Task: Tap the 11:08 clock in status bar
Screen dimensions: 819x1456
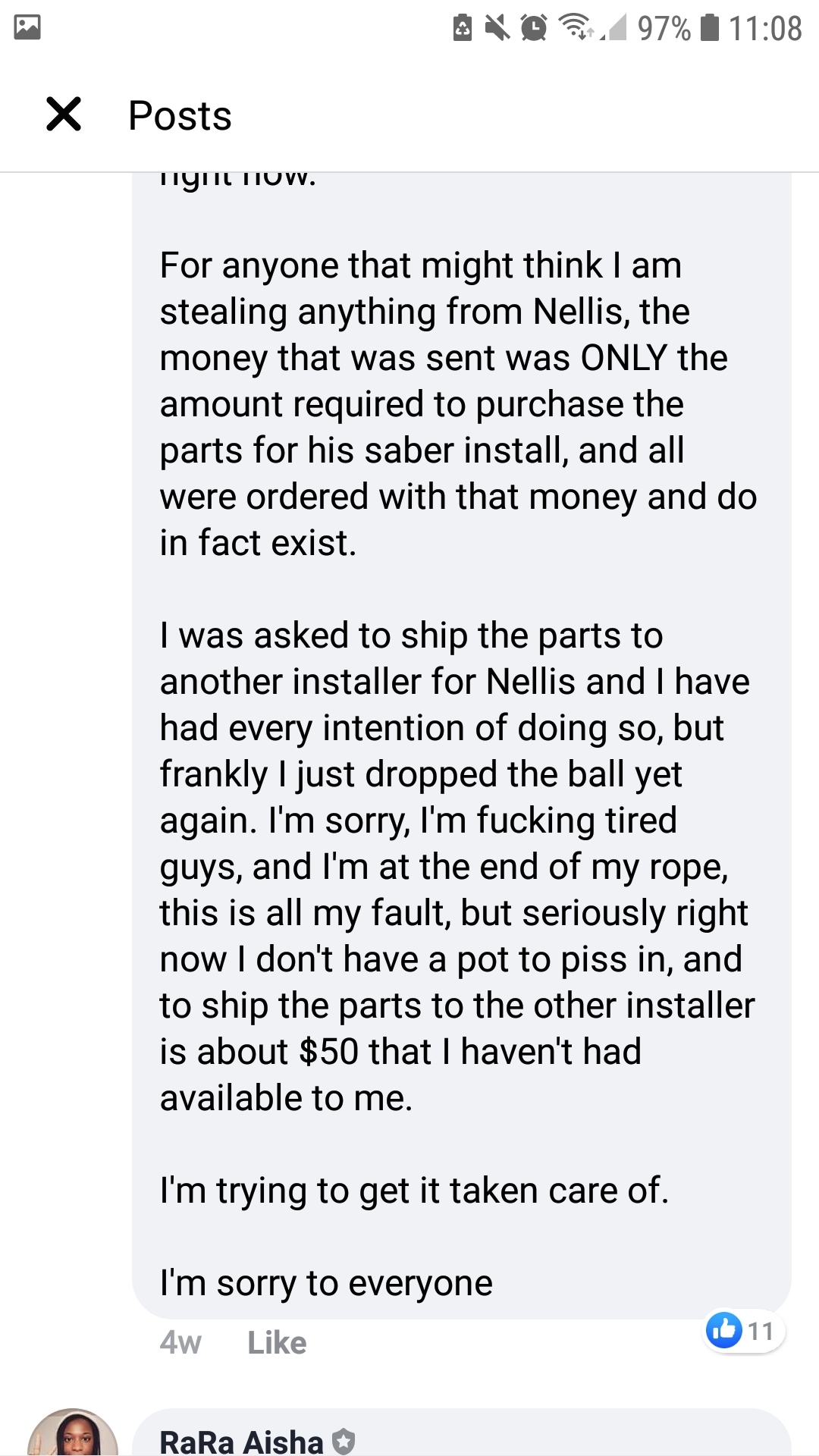Action: click(765, 29)
